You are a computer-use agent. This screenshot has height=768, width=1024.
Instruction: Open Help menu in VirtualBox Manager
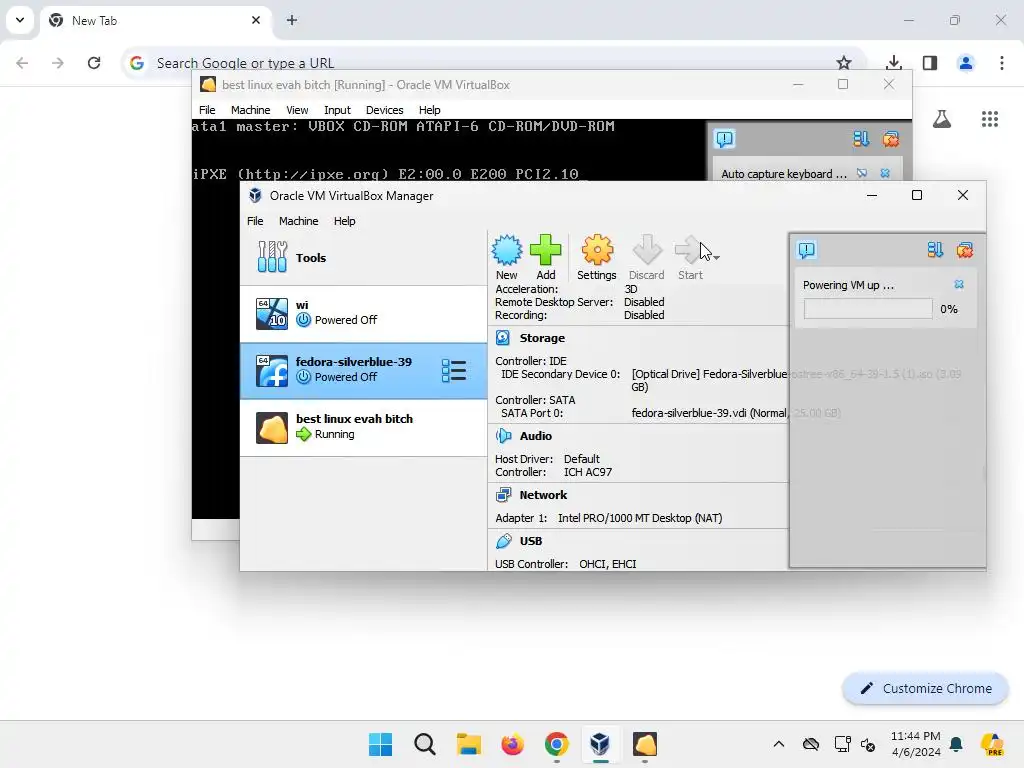(344, 221)
